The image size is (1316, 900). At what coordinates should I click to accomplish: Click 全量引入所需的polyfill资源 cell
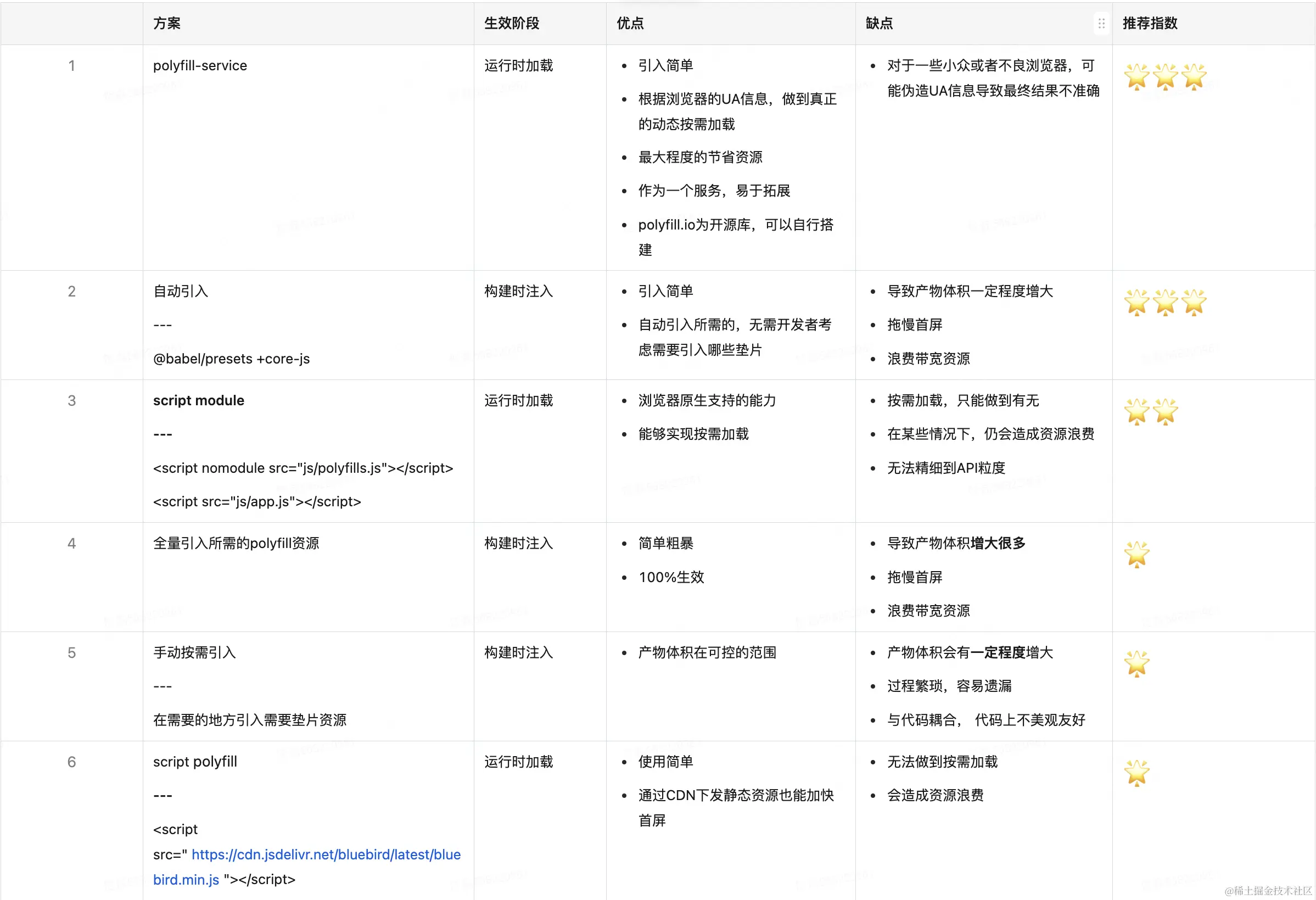click(236, 543)
